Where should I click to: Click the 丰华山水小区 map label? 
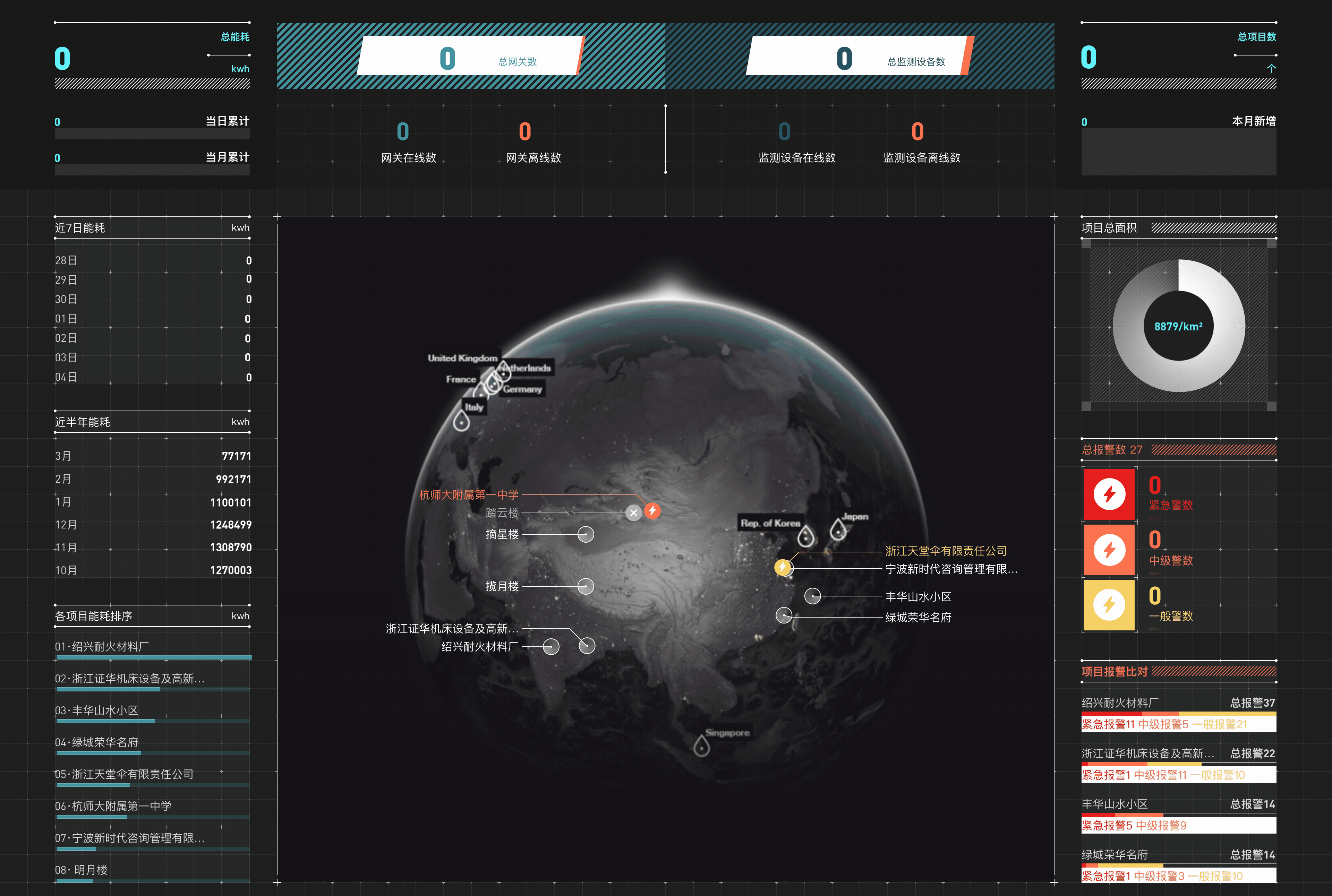coord(918,596)
